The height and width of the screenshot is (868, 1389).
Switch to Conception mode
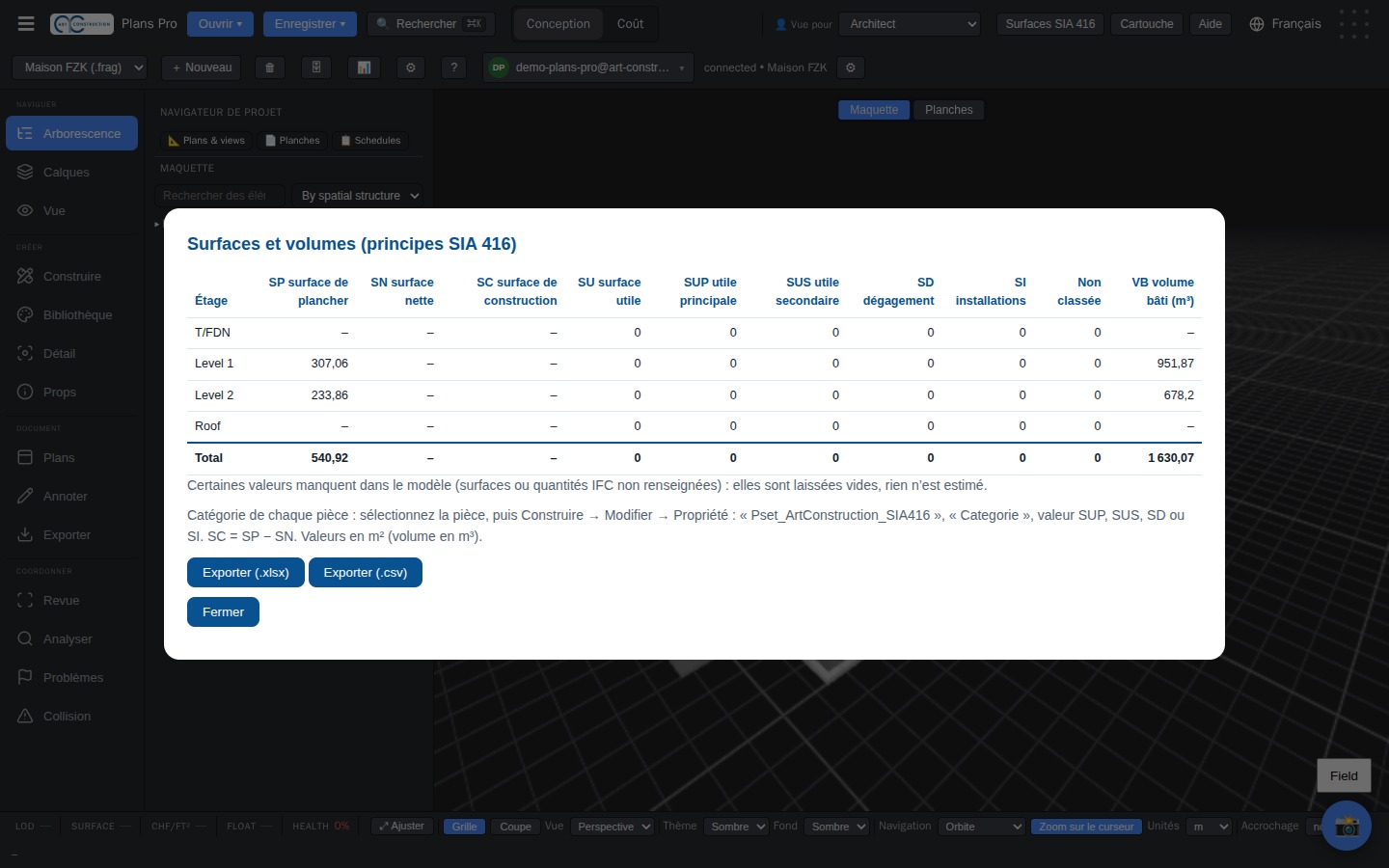click(558, 24)
